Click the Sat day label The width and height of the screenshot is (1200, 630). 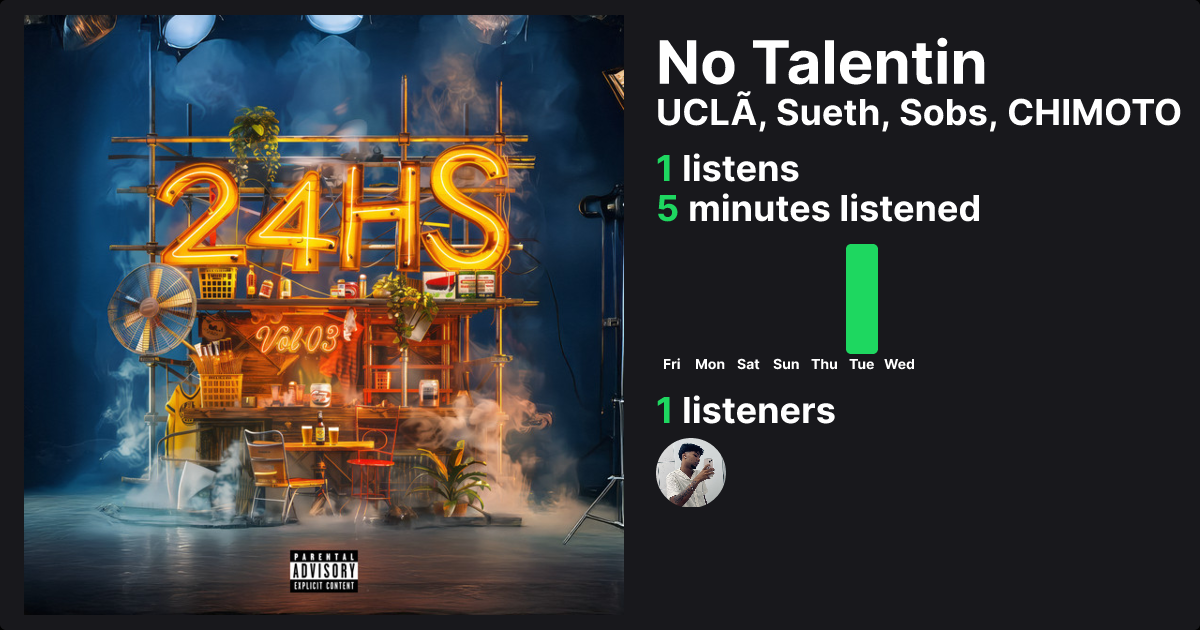[x=748, y=364]
